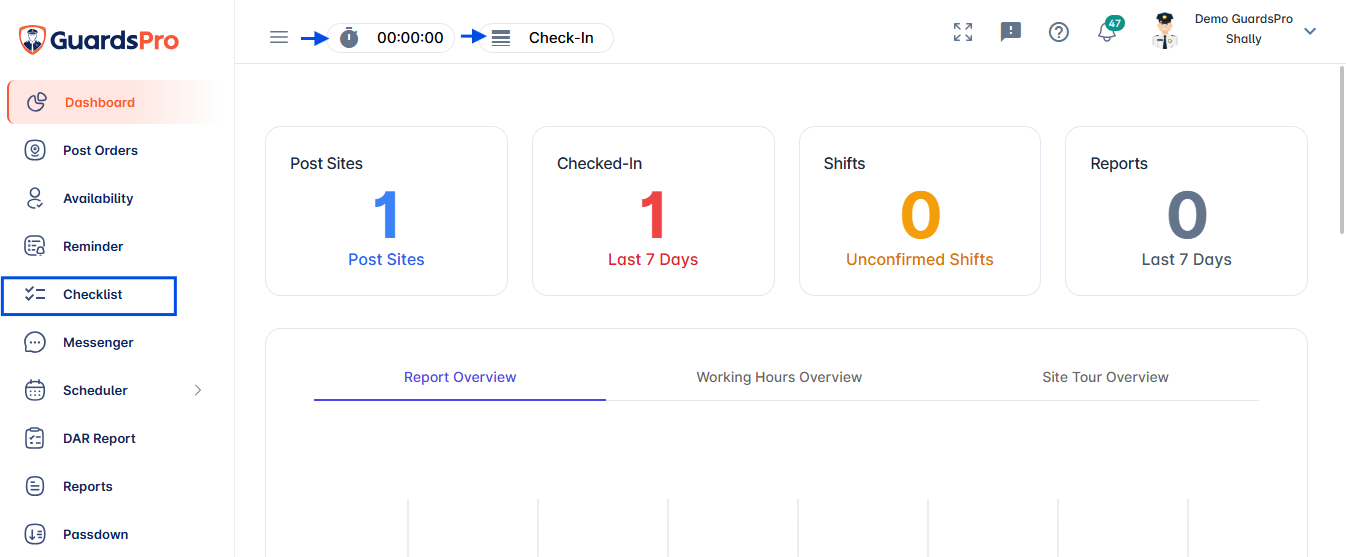Click the blue Post Sites count 1
1346x557 pixels.
coord(386,214)
